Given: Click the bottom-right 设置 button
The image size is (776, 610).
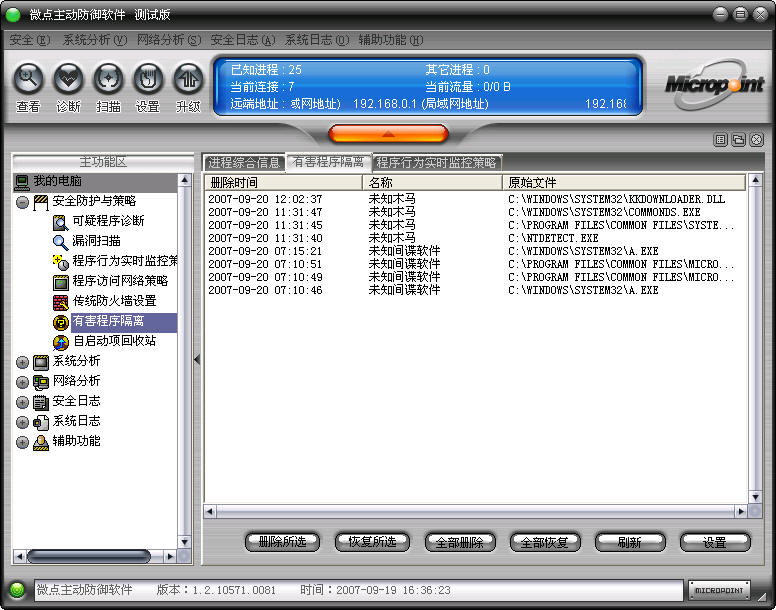Looking at the screenshot, I should click(x=715, y=542).
